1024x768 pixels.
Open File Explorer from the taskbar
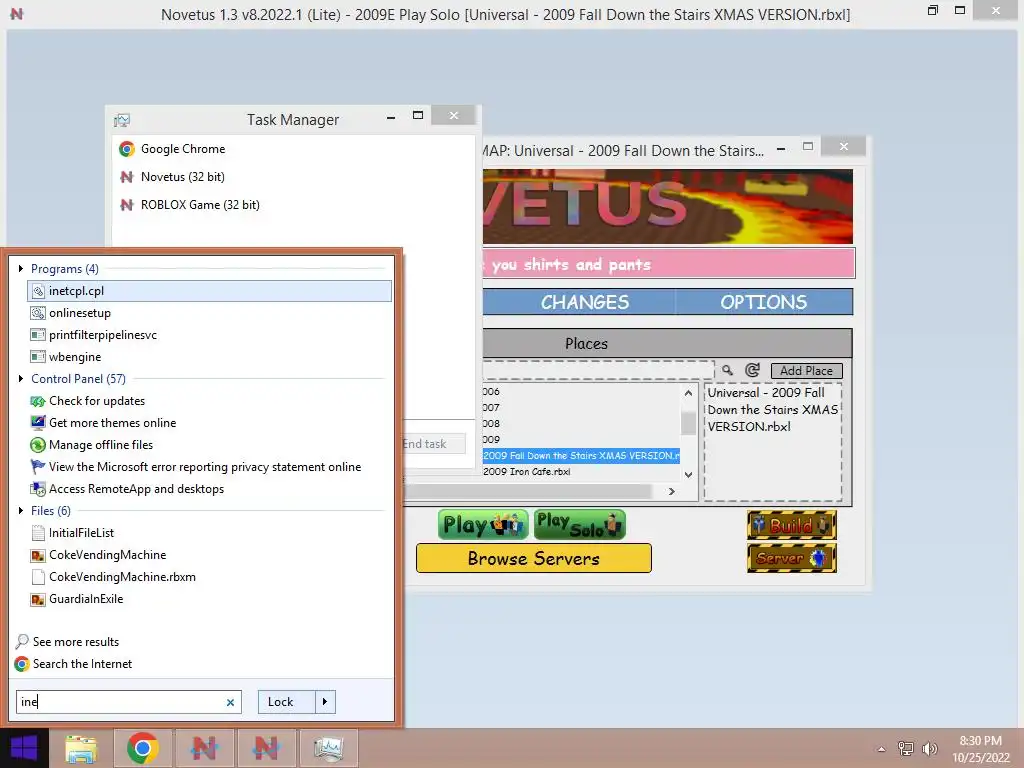coord(81,748)
